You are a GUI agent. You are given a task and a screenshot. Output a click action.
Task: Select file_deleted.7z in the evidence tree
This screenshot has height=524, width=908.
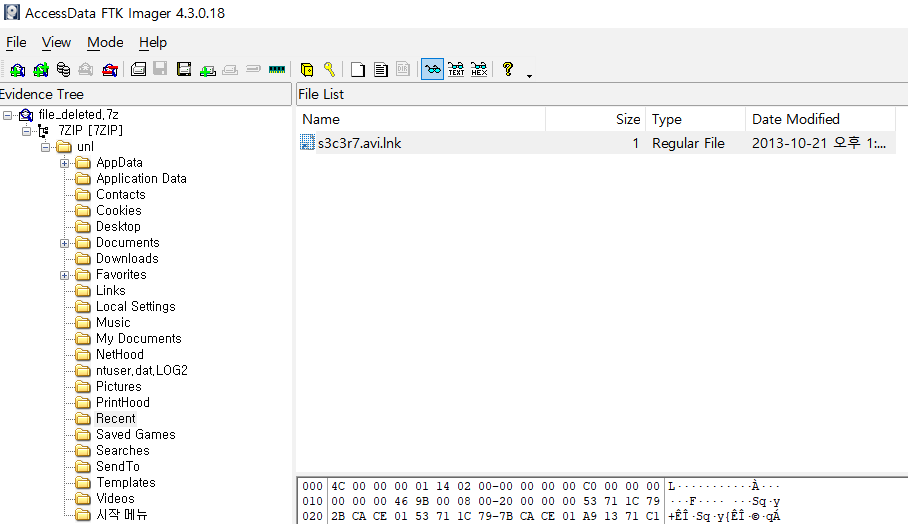pyautogui.click(x=78, y=115)
